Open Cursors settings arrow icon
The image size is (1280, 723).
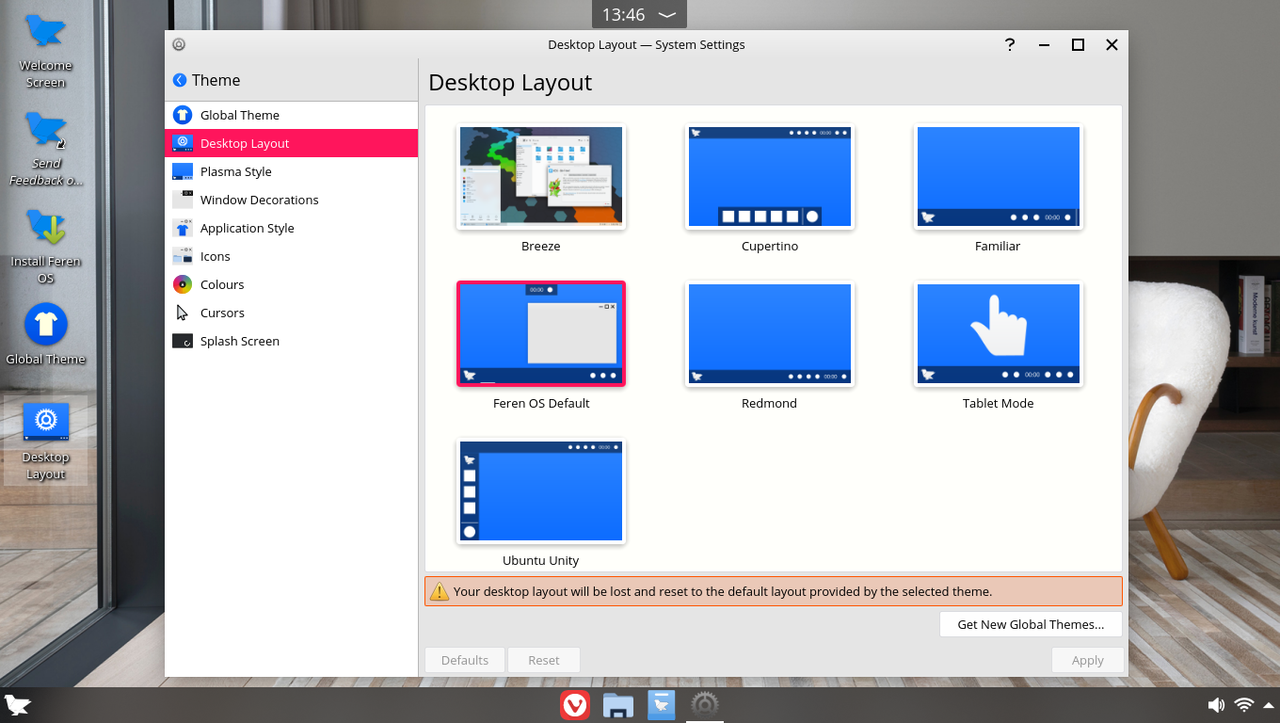182,313
